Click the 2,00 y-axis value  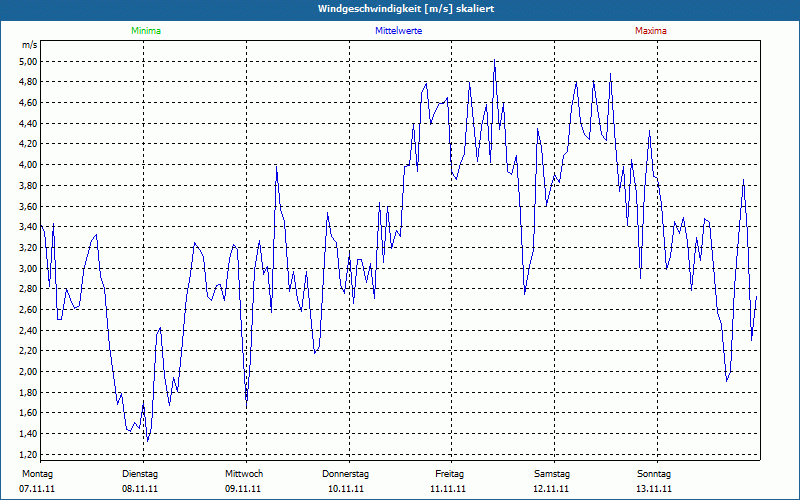point(30,371)
